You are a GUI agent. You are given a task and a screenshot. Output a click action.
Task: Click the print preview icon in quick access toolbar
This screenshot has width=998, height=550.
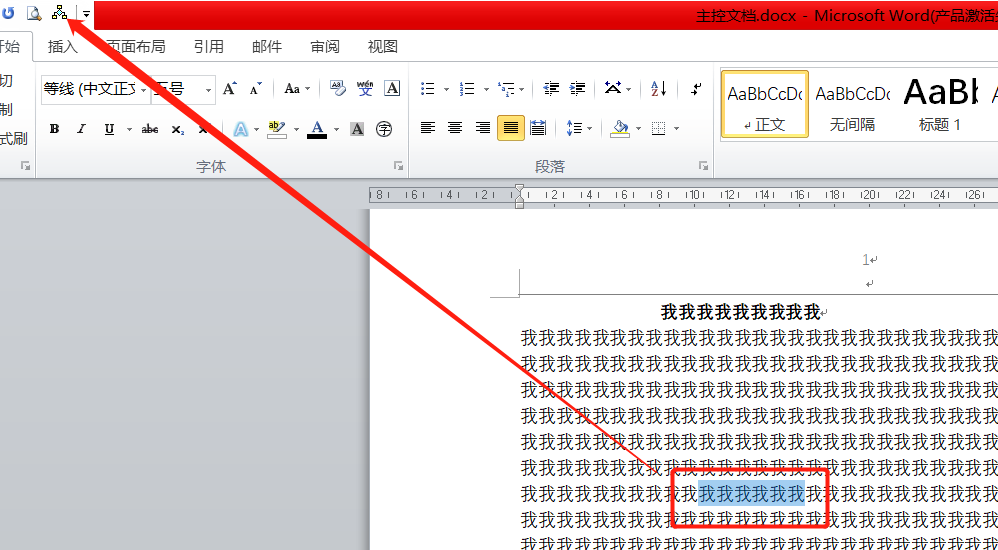click(x=34, y=13)
